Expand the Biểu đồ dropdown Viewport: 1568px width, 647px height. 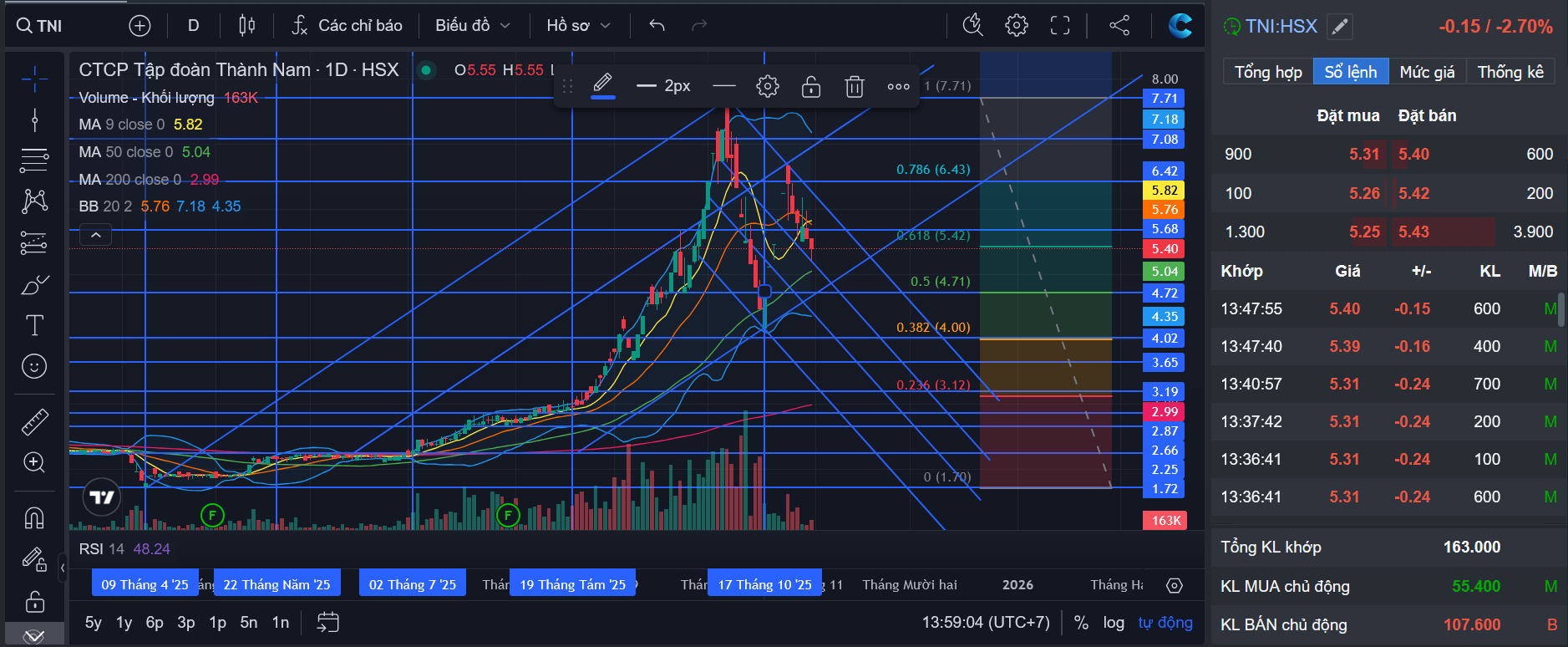point(472,26)
